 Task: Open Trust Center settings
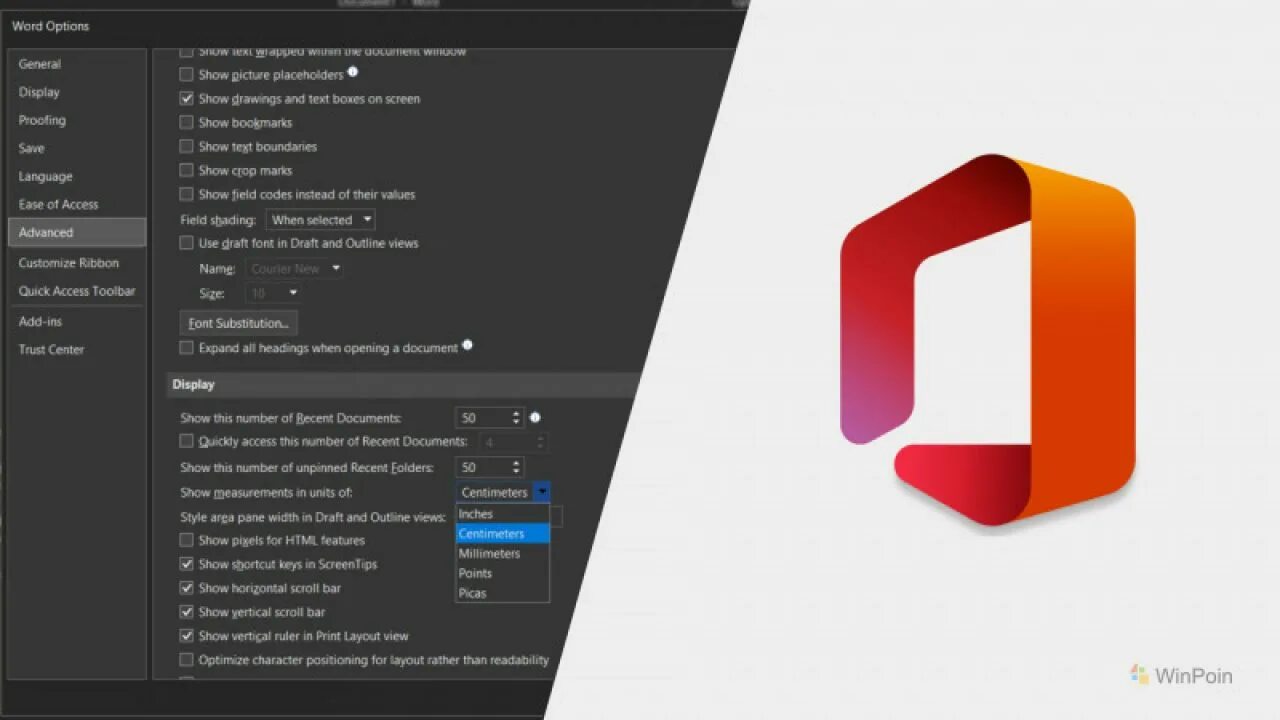click(x=51, y=349)
